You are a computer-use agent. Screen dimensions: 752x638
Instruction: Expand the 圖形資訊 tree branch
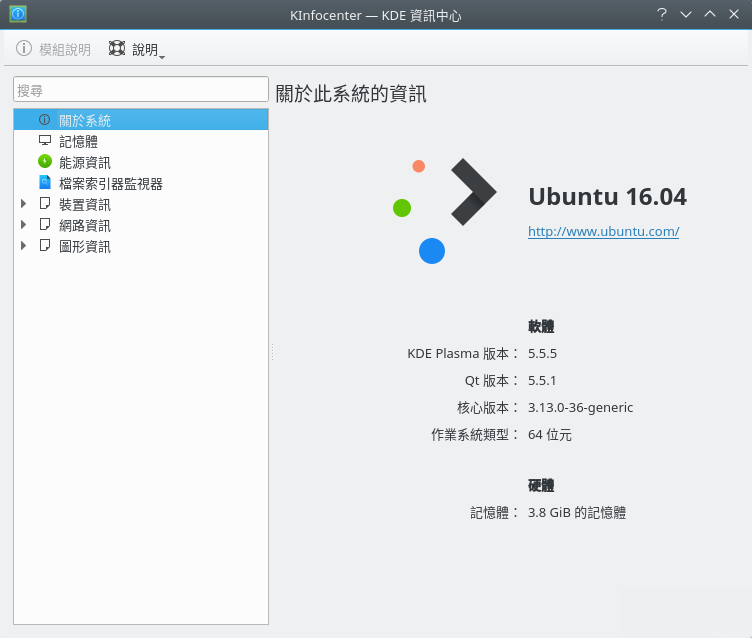pyautogui.click(x=23, y=246)
